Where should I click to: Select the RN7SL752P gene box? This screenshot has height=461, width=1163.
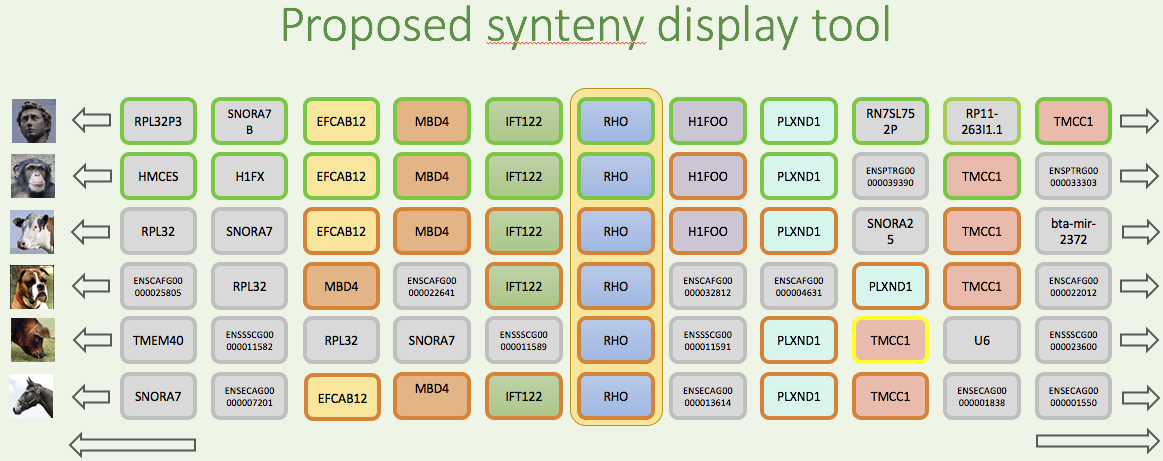click(890, 121)
